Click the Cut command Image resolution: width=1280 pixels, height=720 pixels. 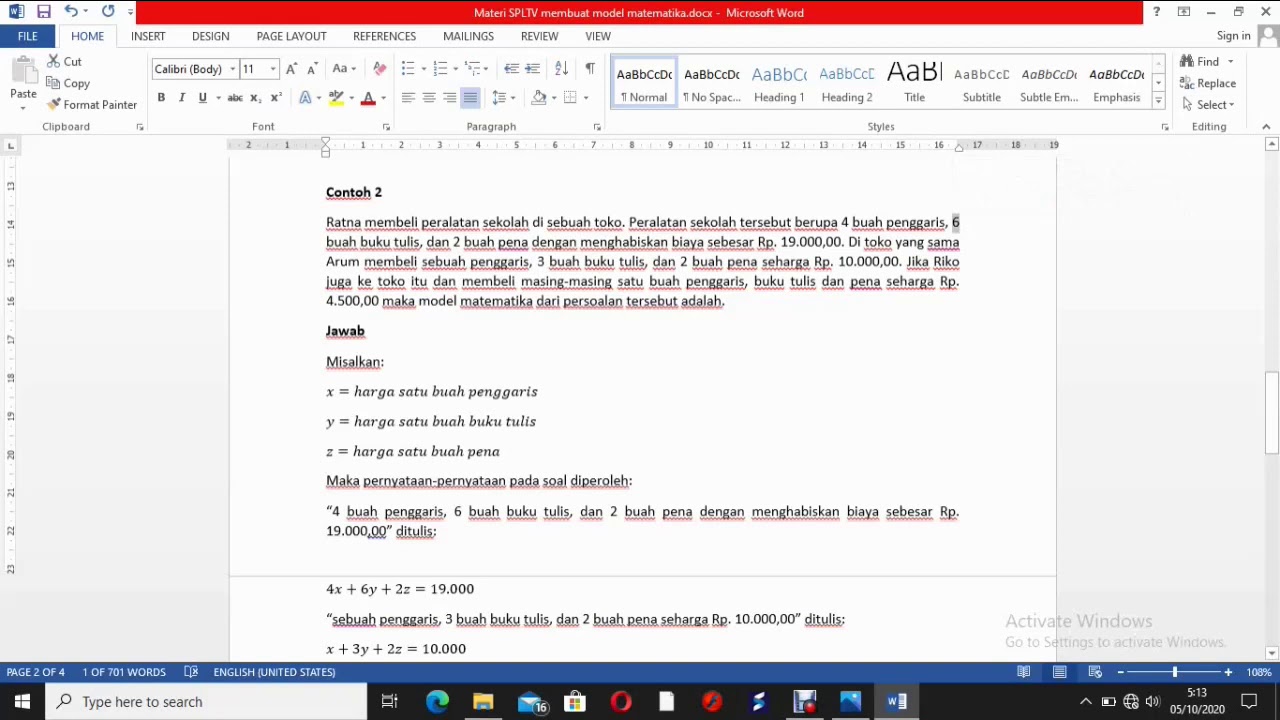click(64, 62)
